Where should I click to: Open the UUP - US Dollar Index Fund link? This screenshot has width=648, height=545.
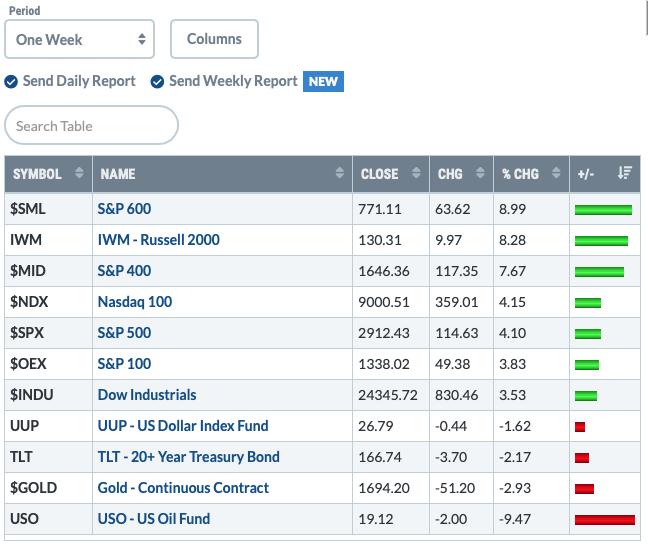(x=183, y=426)
